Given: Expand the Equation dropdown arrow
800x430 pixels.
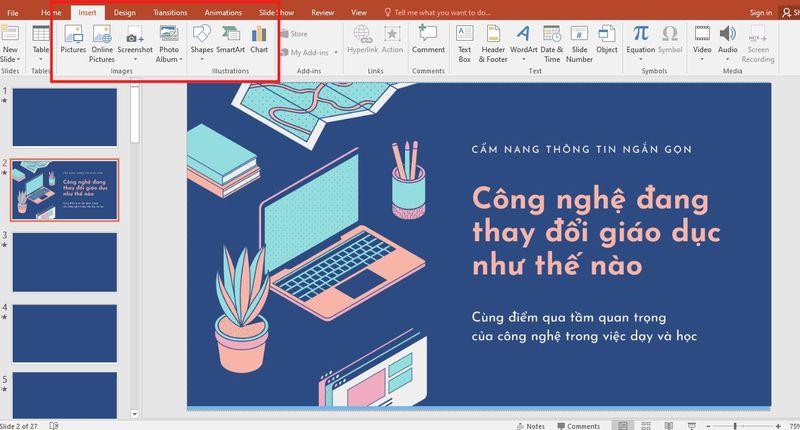Looking at the screenshot, I should click(640, 60).
